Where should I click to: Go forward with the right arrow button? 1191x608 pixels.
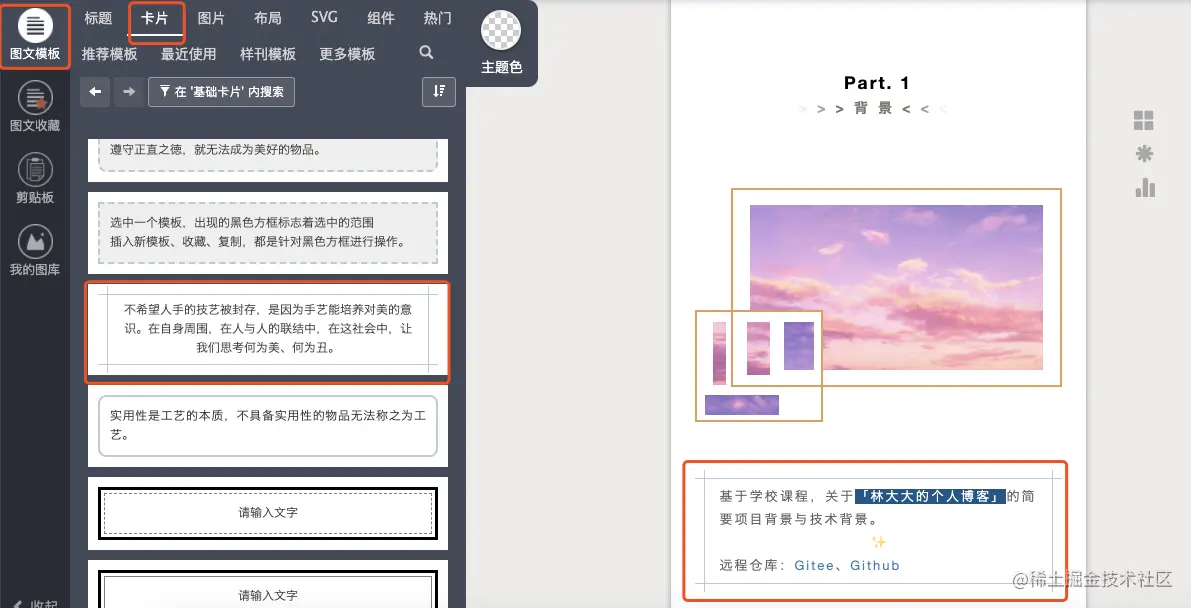(x=128, y=92)
